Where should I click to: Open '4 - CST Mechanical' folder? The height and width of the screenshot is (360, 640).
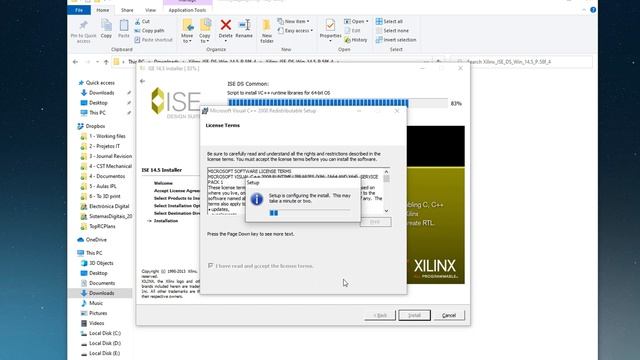click(110, 166)
